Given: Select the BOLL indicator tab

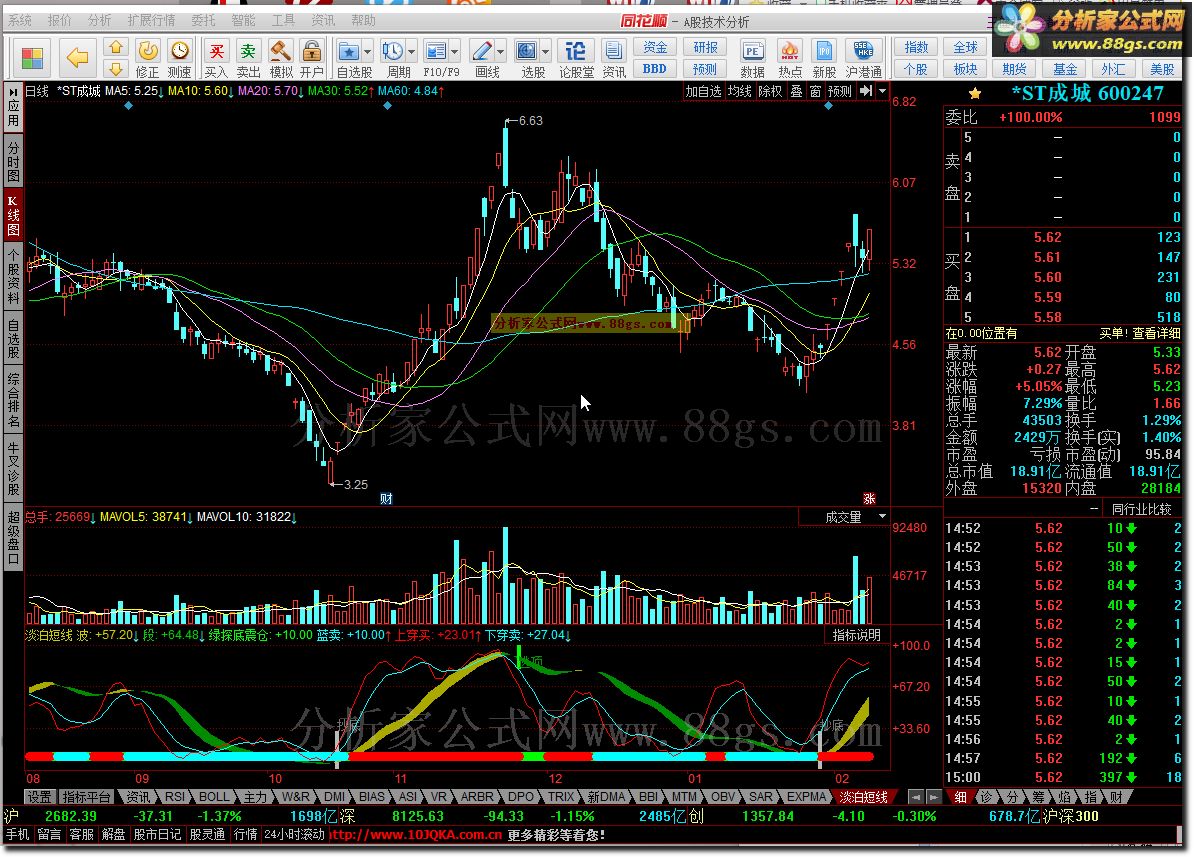Looking at the screenshot, I should [214, 797].
